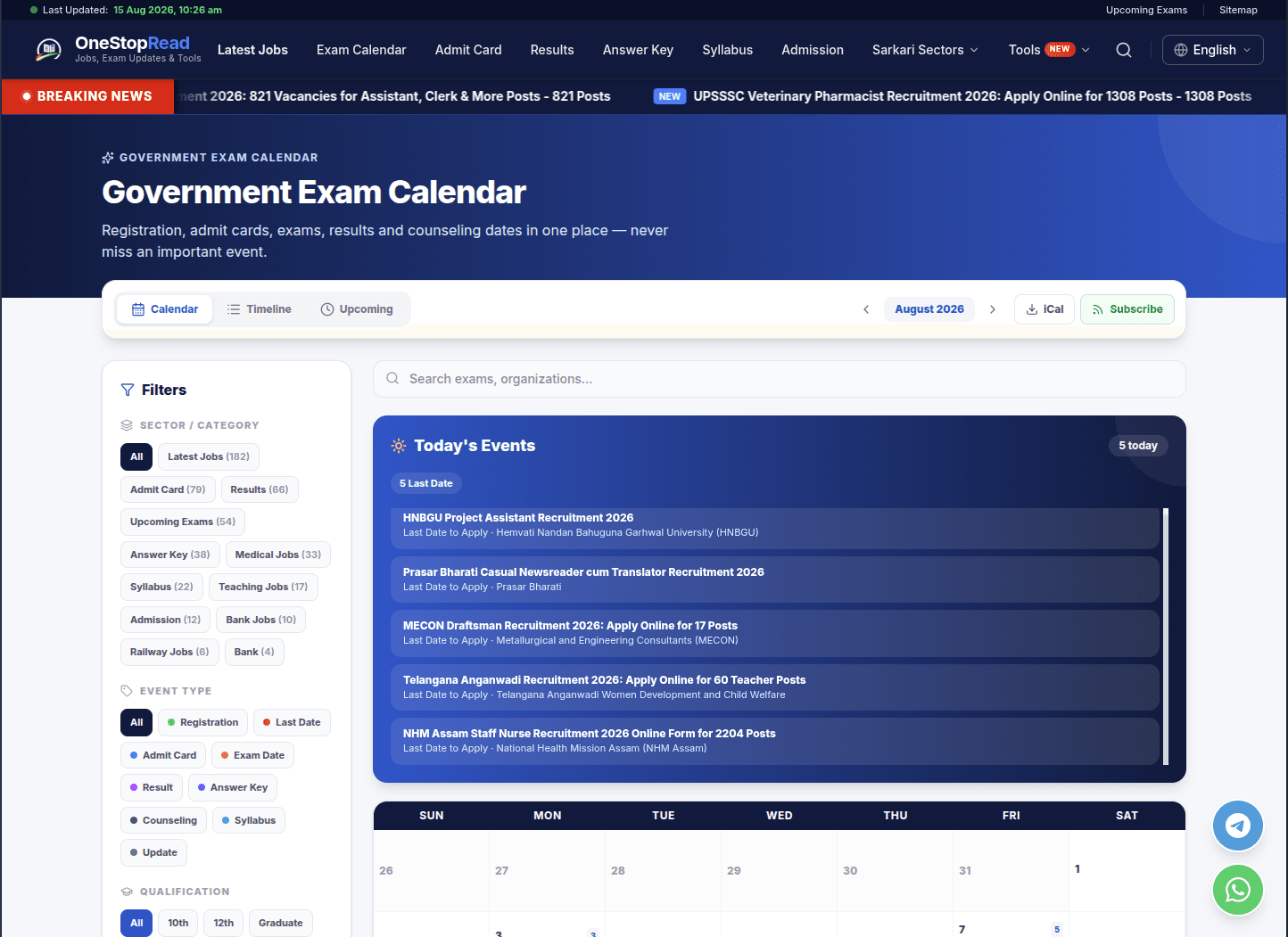
Task: Select August 1 calendar day cell
Action: tap(1127, 870)
